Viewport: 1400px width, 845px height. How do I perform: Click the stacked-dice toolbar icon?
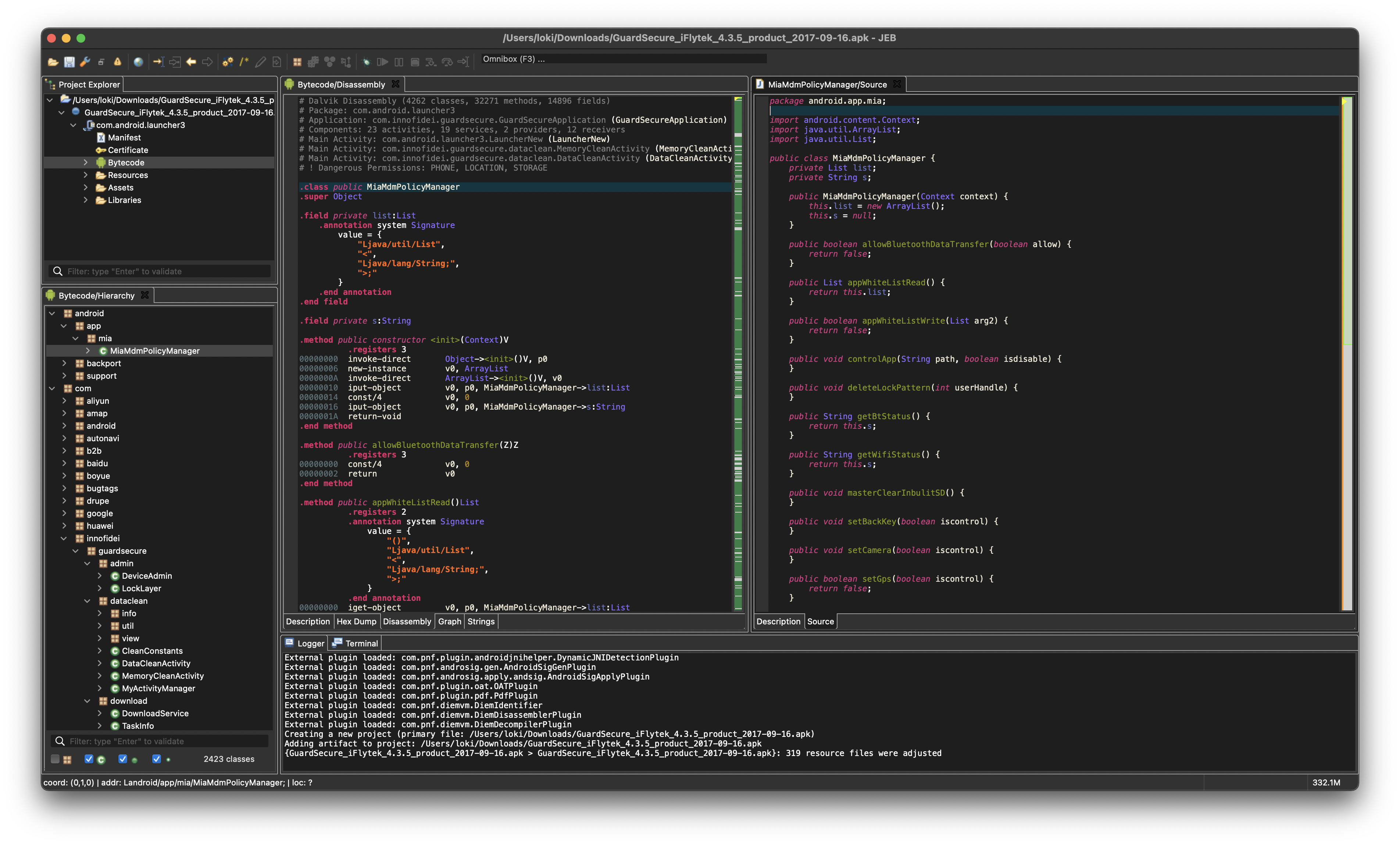click(313, 62)
